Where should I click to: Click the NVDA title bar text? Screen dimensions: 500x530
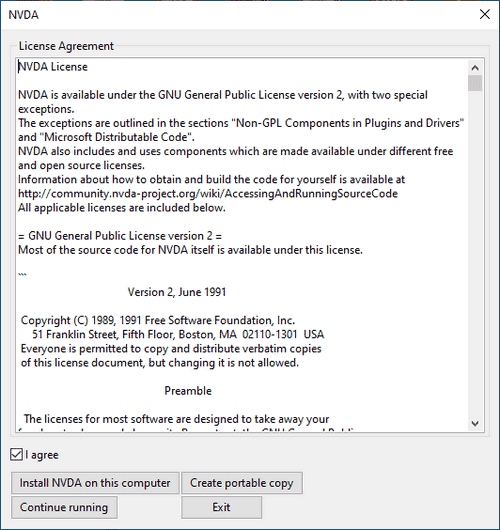(24, 15)
